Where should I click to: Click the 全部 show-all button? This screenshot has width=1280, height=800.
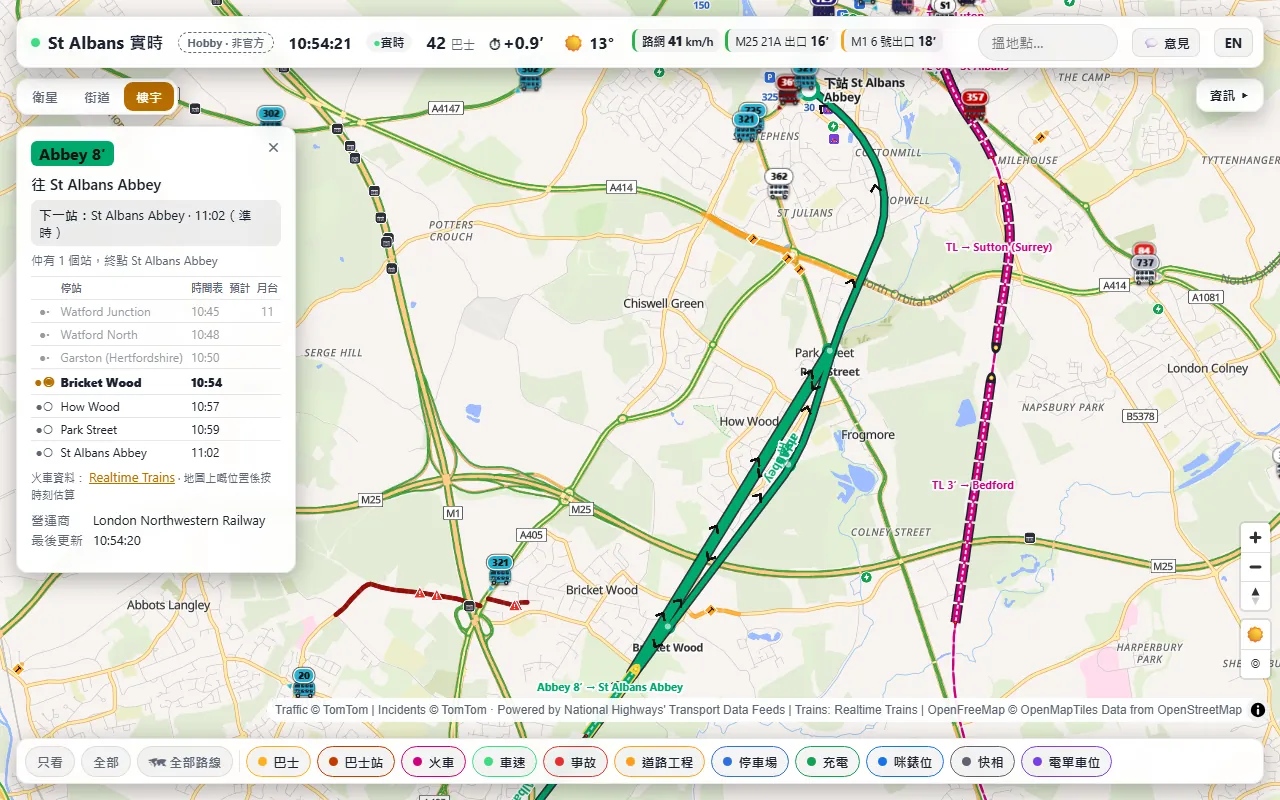[106, 762]
